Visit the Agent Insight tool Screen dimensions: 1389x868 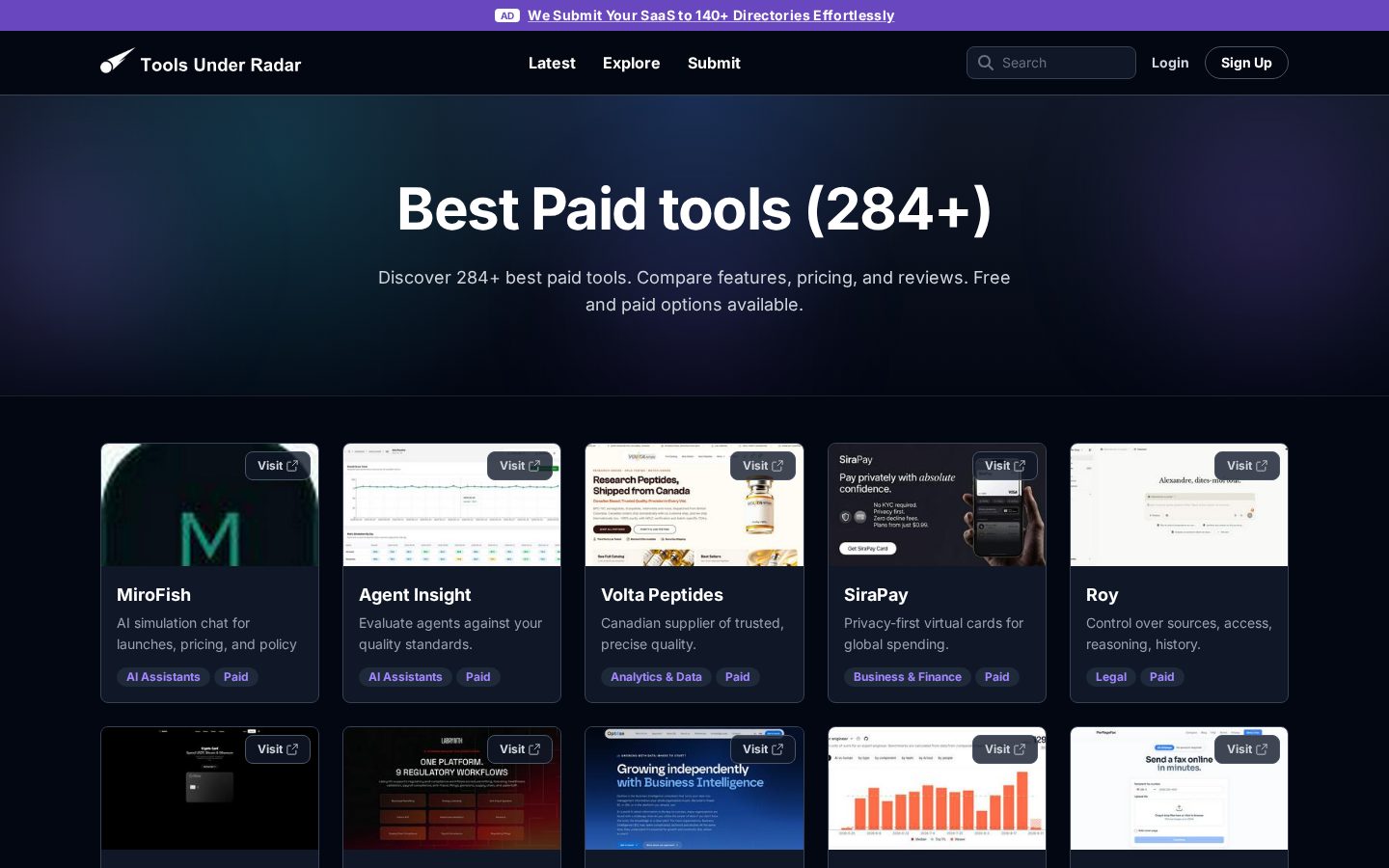[520, 466]
